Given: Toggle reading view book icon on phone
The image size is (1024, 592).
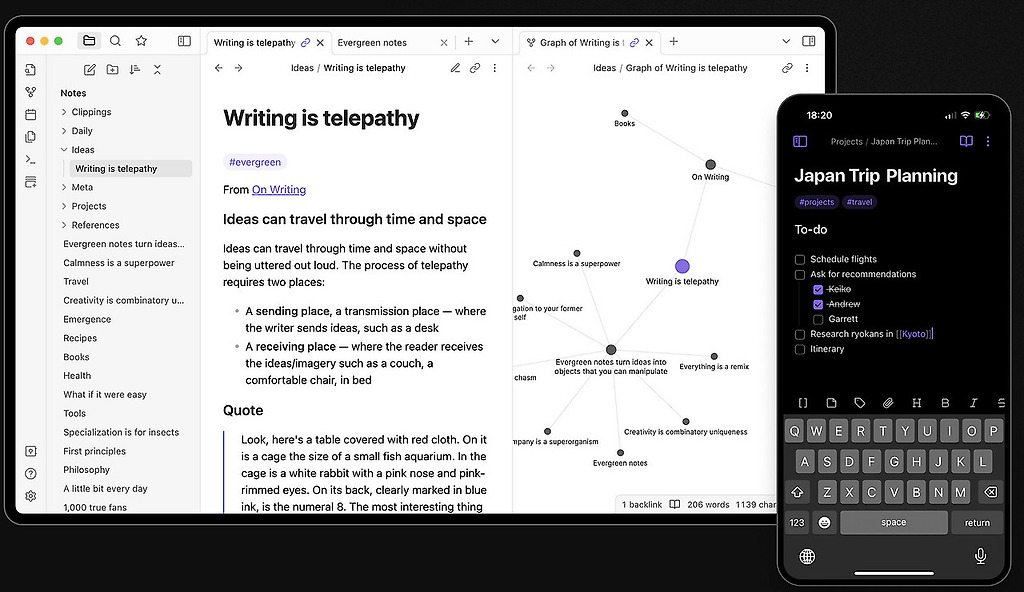Looking at the screenshot, I should coord(966,141).
